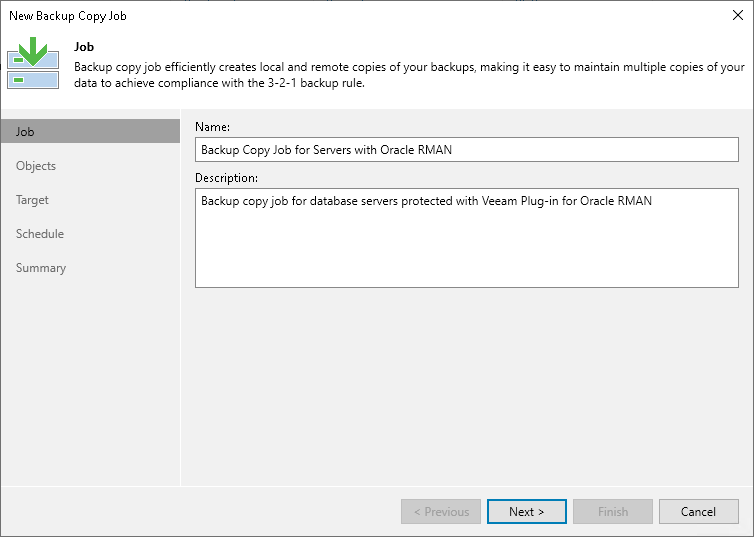This screenshot has height=537, width=754.
Task: Focus the Name text field
Action: pyautogui.click(x=466, y=150)
